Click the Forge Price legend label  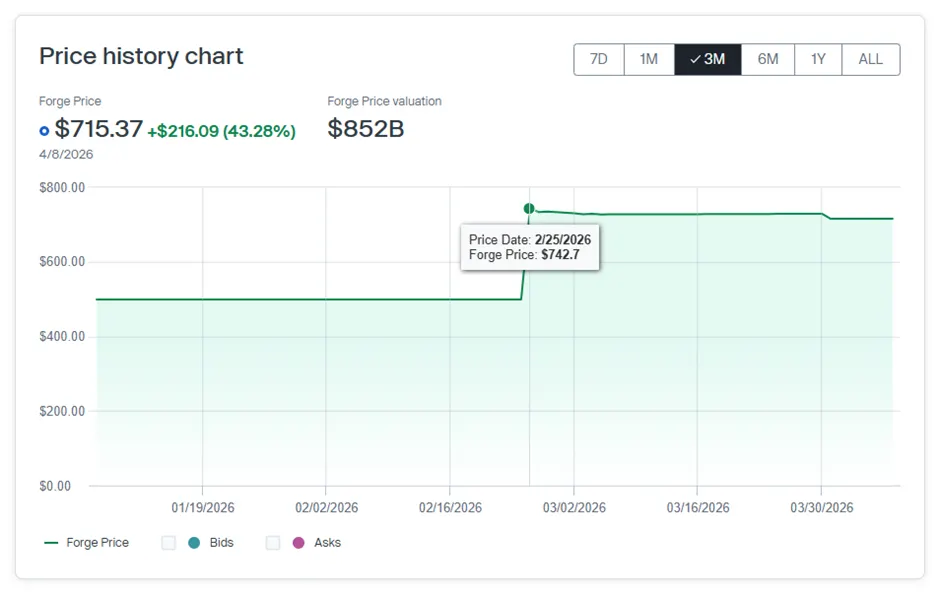[97, 543]
